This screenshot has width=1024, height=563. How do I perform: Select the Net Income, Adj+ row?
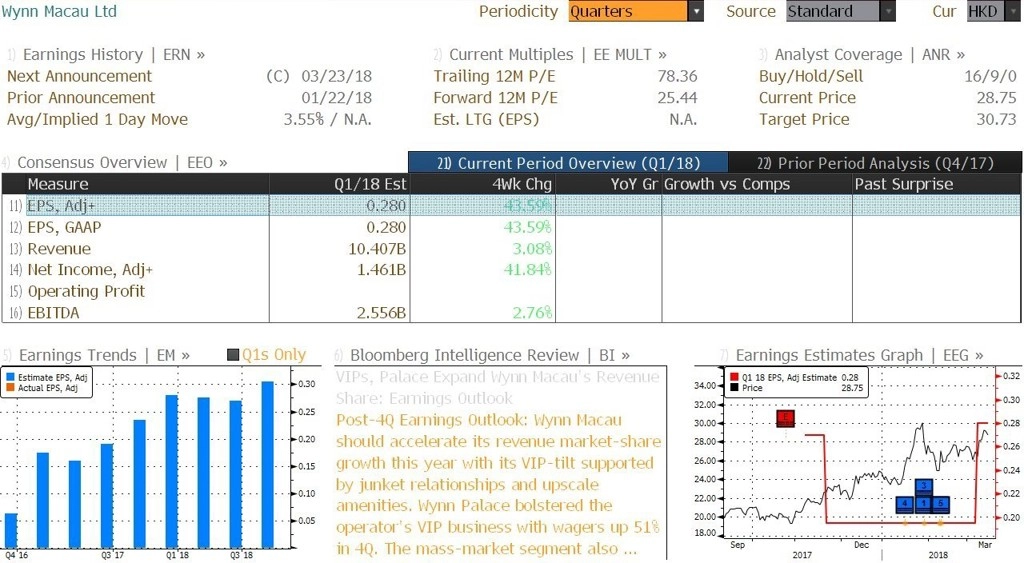[511, 270]
